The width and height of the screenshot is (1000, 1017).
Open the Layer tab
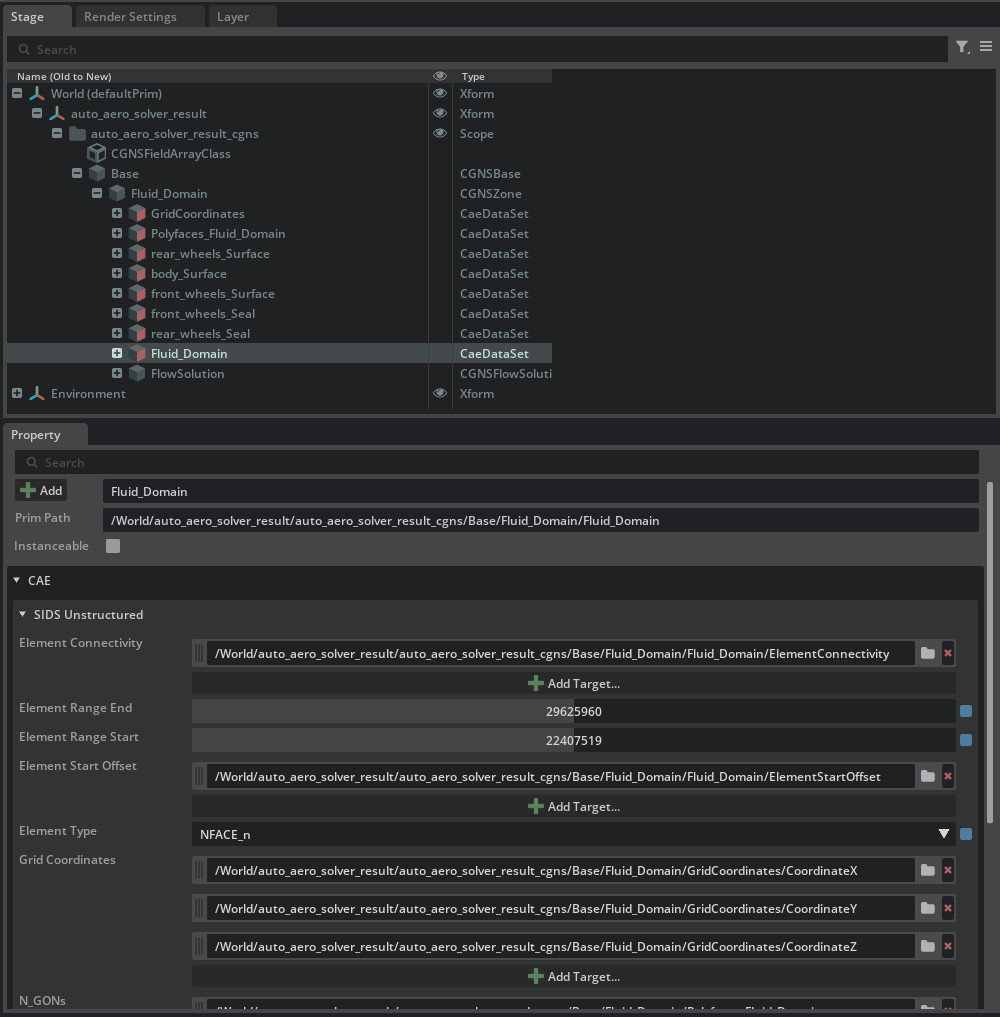[233, 16]
